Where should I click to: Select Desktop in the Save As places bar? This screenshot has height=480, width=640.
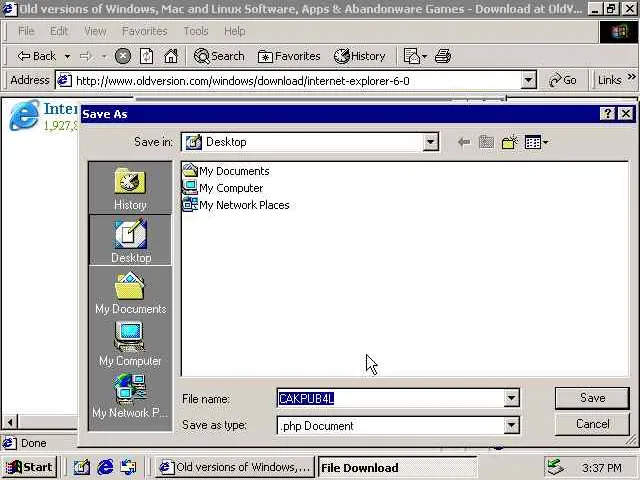click(x=130, y=241)
